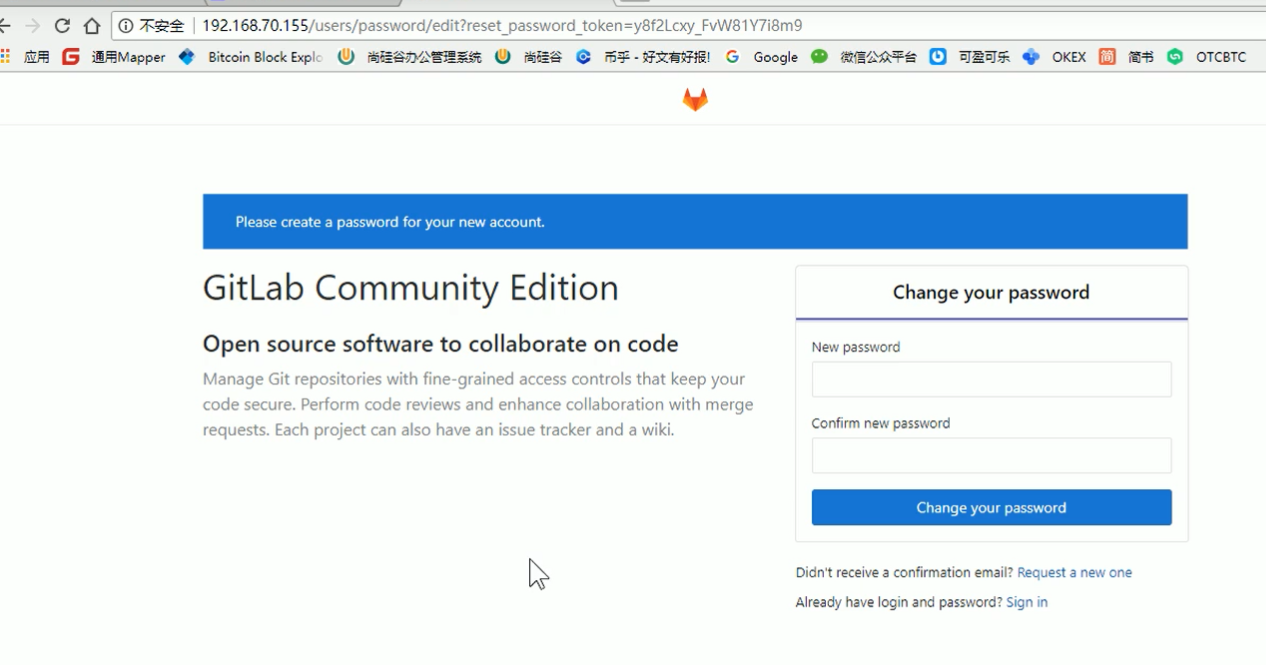The height and width of the screenshot is (665, 1266).
Task: Open the 应用 apps bookmark
Action: point(26,57)
